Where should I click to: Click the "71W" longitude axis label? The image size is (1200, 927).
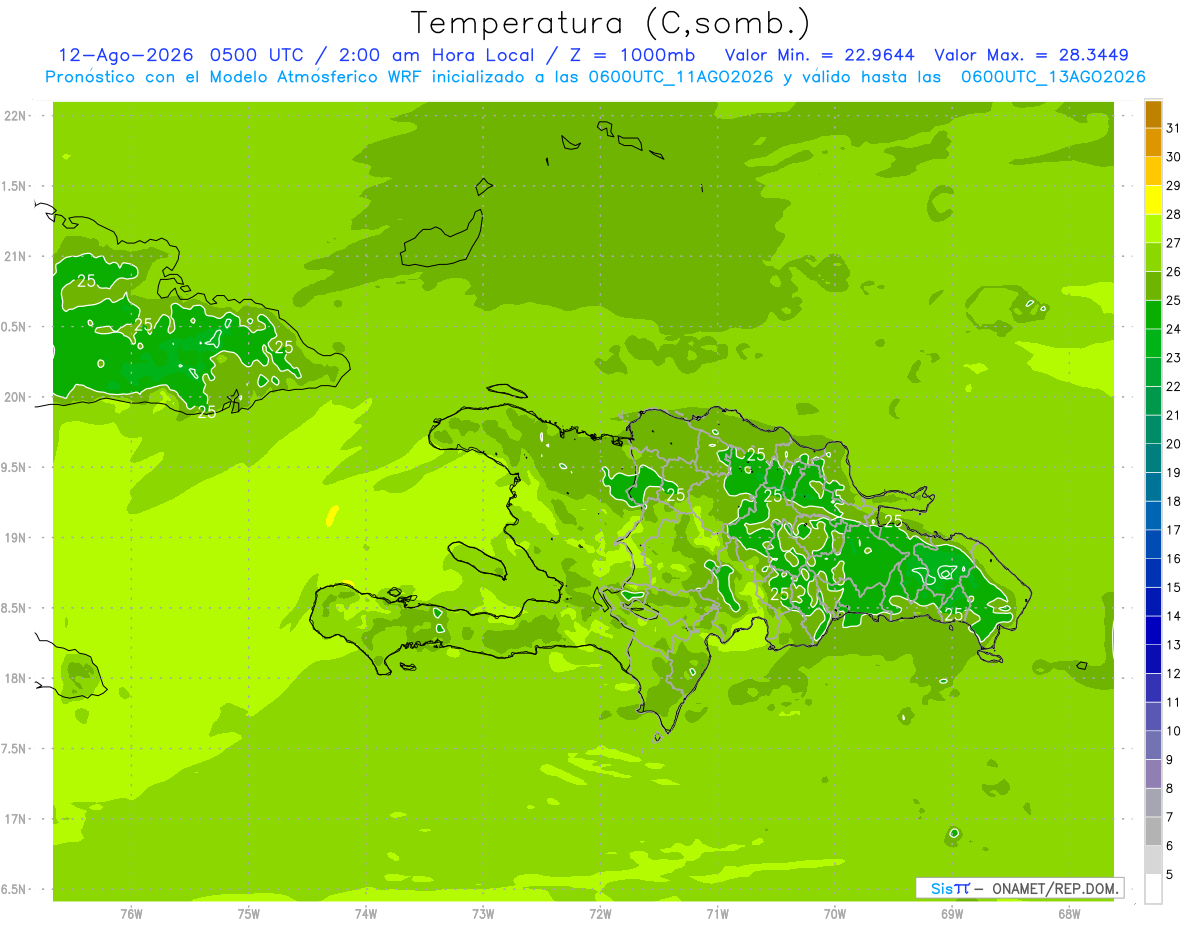[x=717, y=913]
